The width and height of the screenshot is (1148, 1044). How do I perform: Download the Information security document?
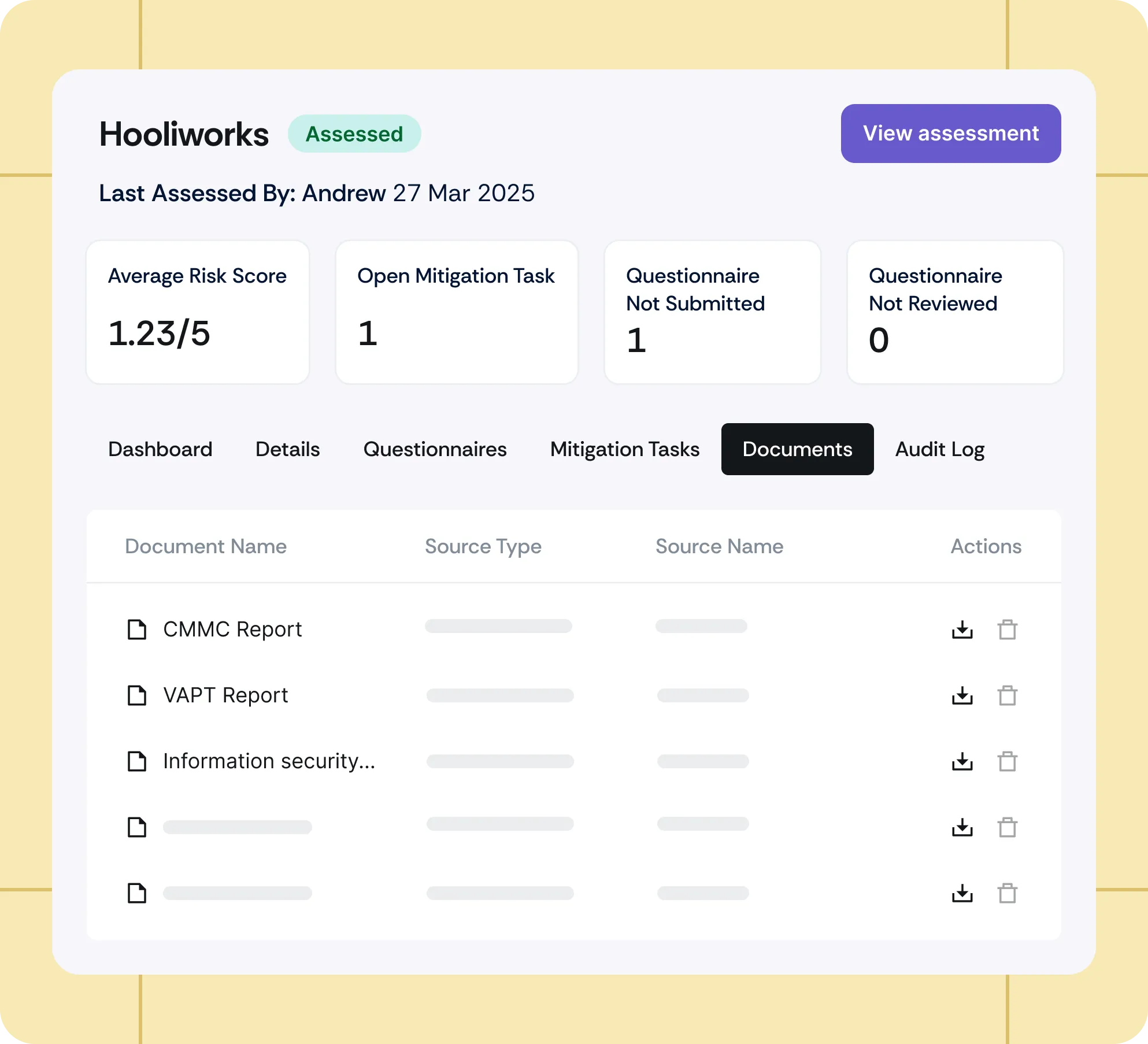click(x=962, y=761)
